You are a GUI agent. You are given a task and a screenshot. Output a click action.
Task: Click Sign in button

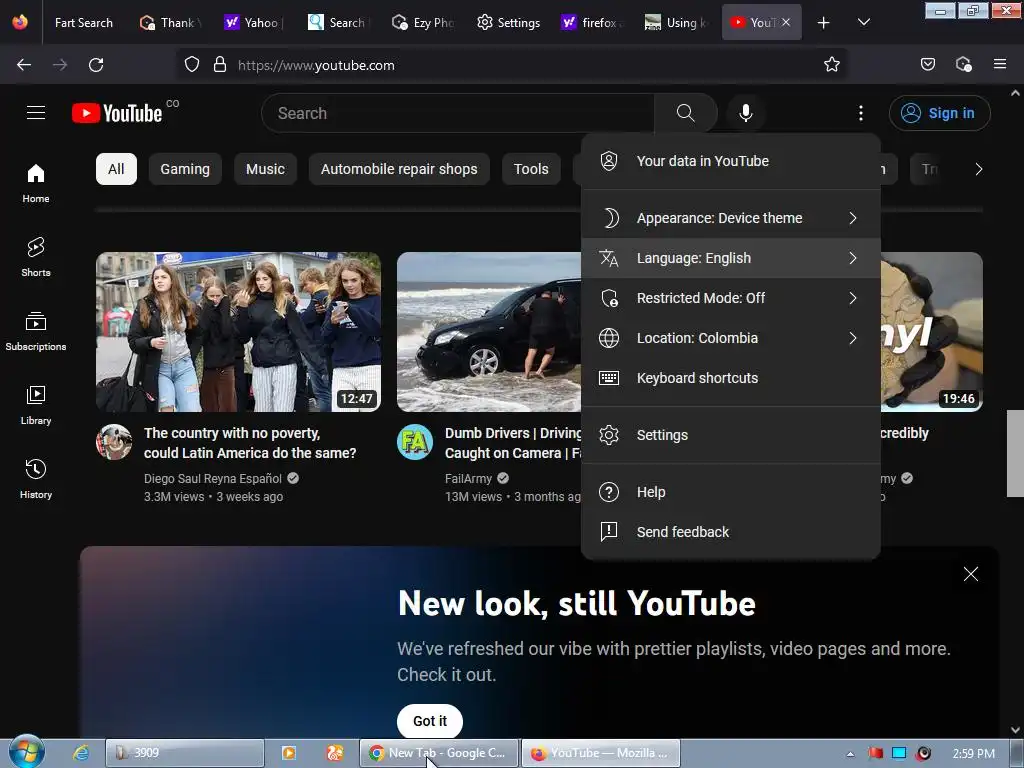(x=939, y=113)
